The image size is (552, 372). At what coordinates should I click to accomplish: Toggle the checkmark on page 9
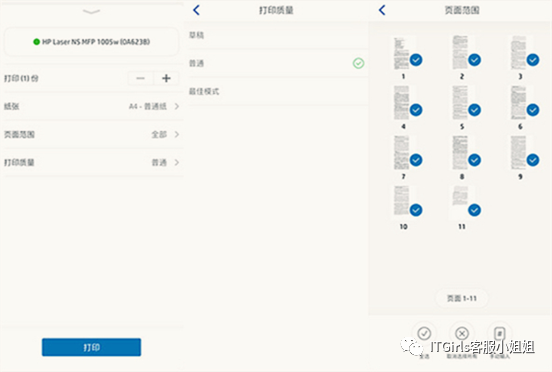(x=533, y=160)
